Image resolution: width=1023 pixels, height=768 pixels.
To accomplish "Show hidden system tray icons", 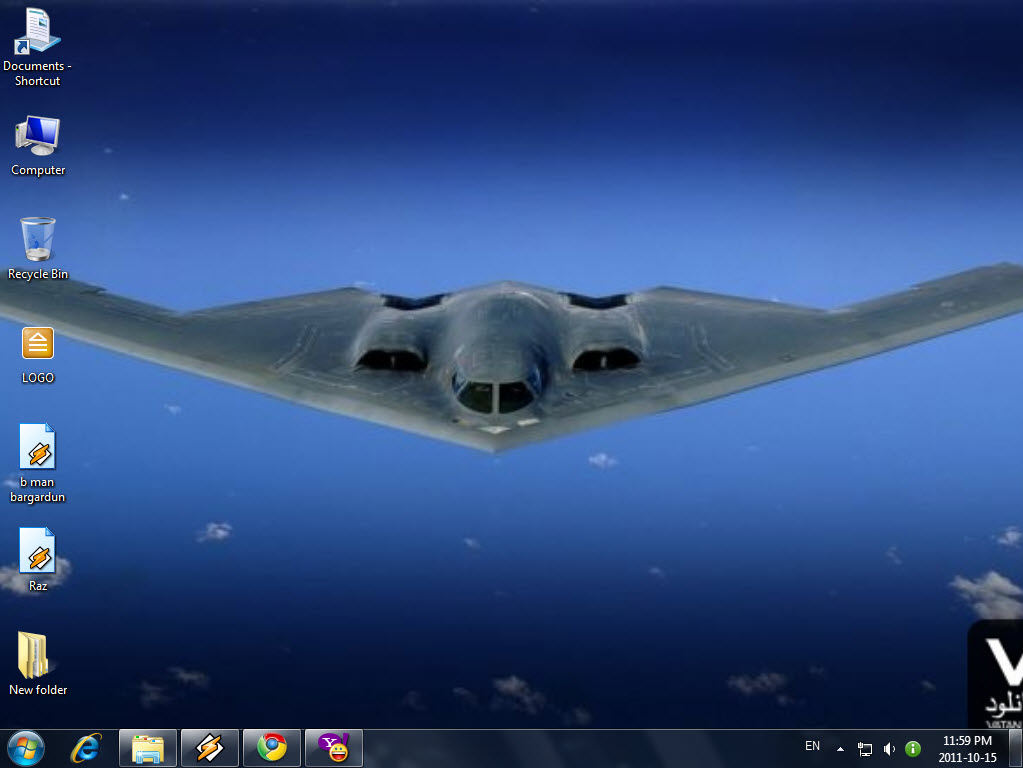I will point(840,748).
